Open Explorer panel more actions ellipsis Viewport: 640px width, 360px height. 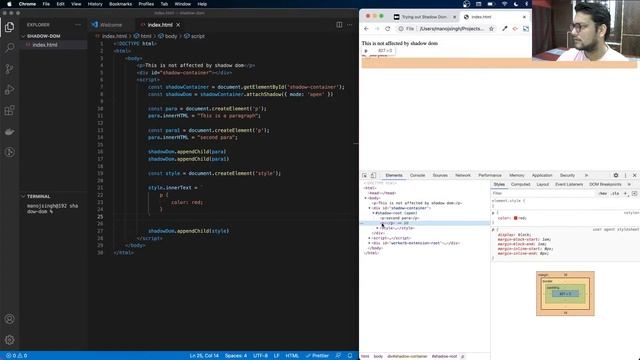[x=78, y=24]
